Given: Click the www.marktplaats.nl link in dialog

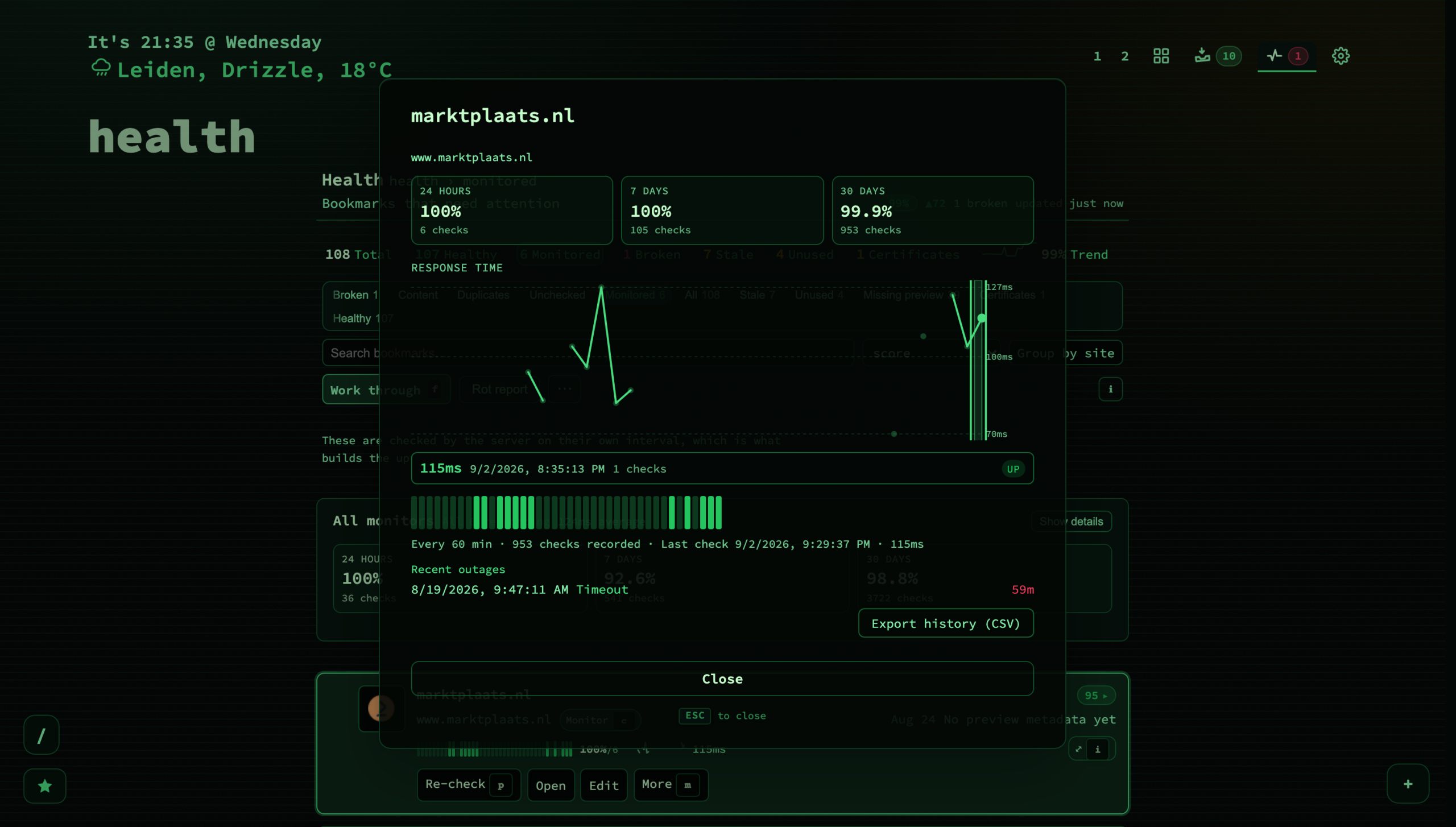Looking at the screenshot, I should pyautogui.click(x=471, y=157).
